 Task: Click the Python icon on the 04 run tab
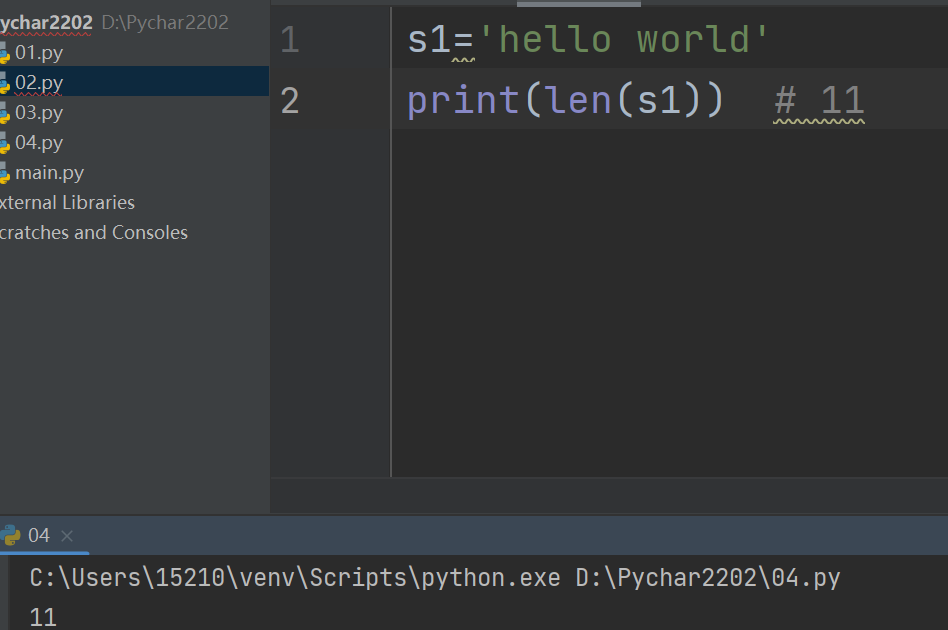coord(11,536)
